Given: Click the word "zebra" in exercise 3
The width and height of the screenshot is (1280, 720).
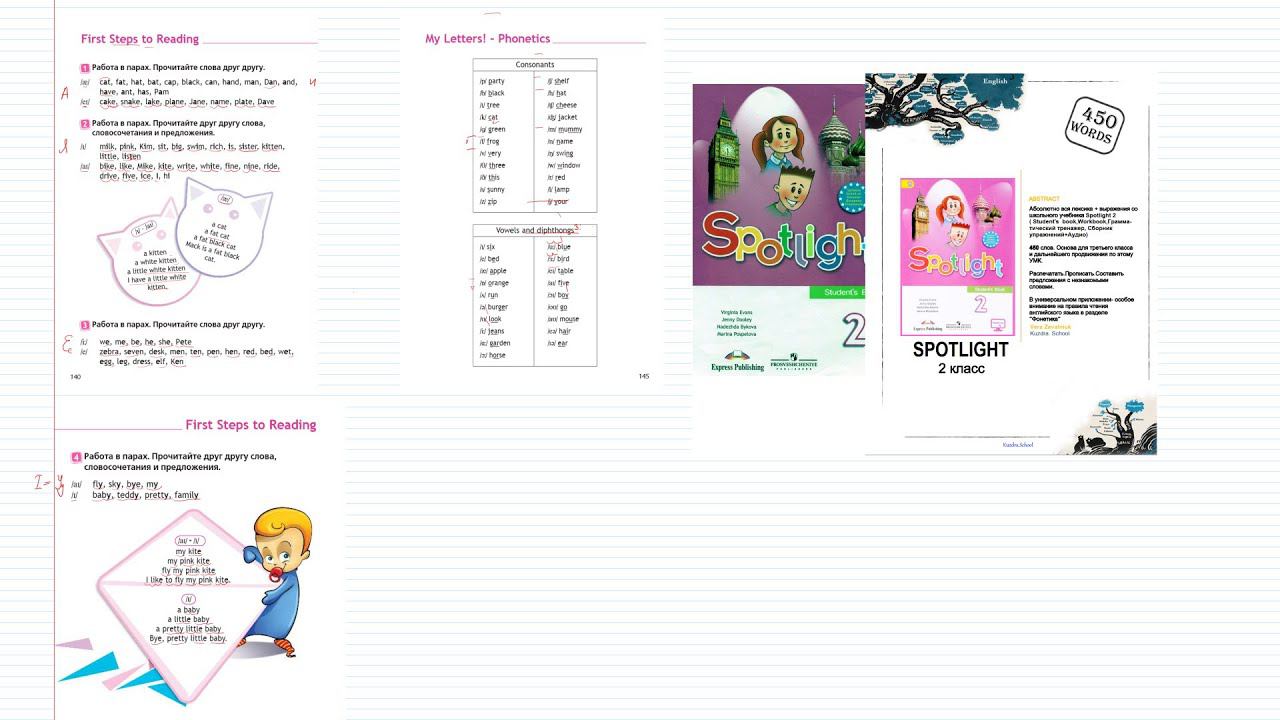Looking at the screenshot, I should click(110, 352).
